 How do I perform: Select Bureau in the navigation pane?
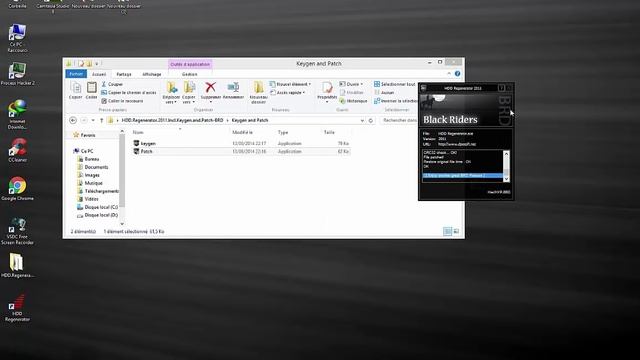[88, 159]
